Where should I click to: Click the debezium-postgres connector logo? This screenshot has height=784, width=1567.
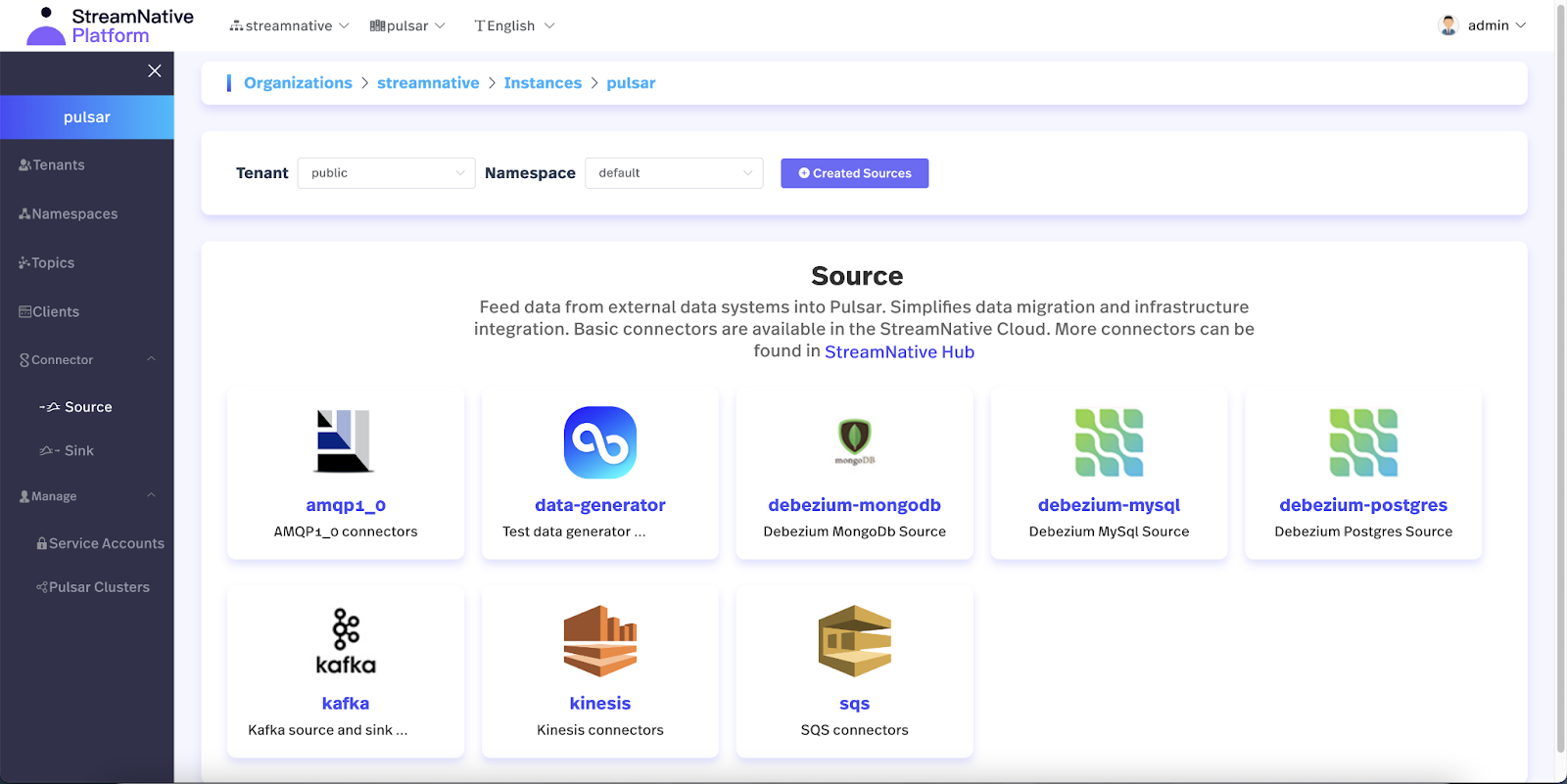1363,442
